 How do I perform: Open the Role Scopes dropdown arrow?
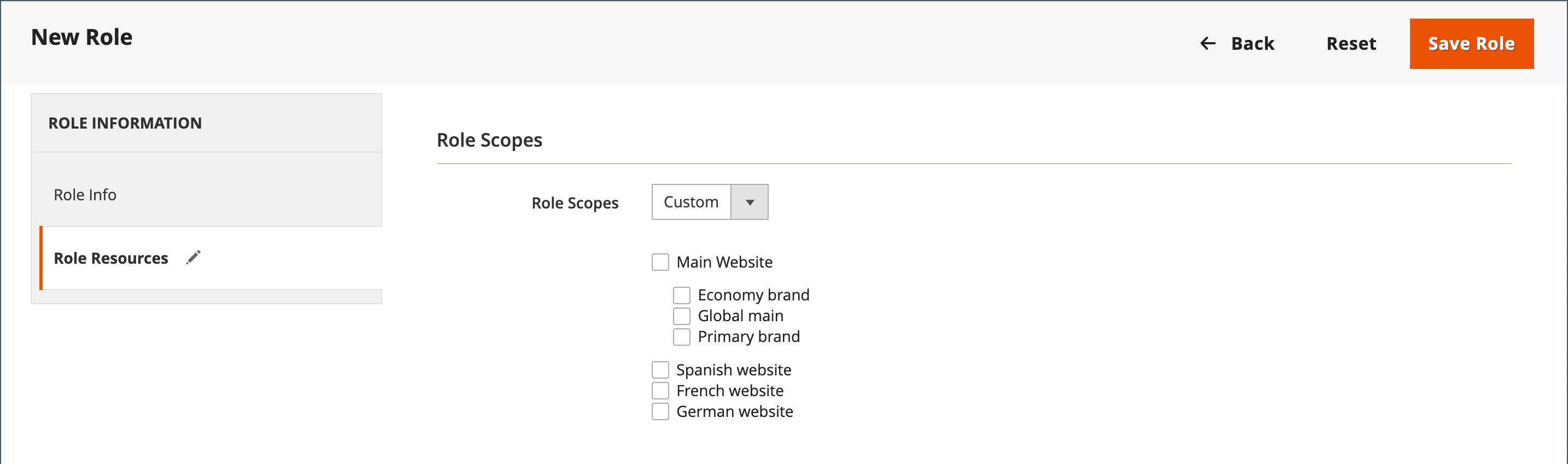tap(750, 202)
